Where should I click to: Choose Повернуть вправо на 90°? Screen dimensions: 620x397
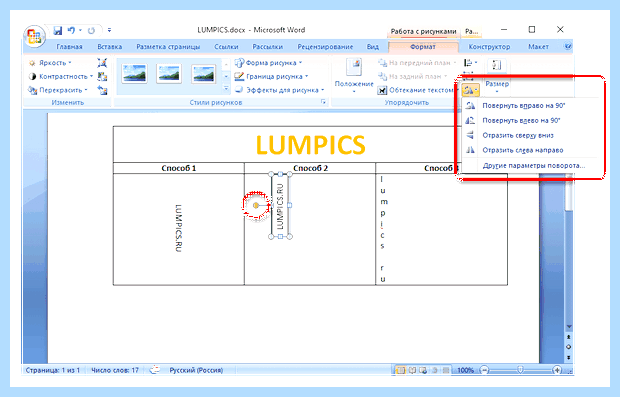530,106
